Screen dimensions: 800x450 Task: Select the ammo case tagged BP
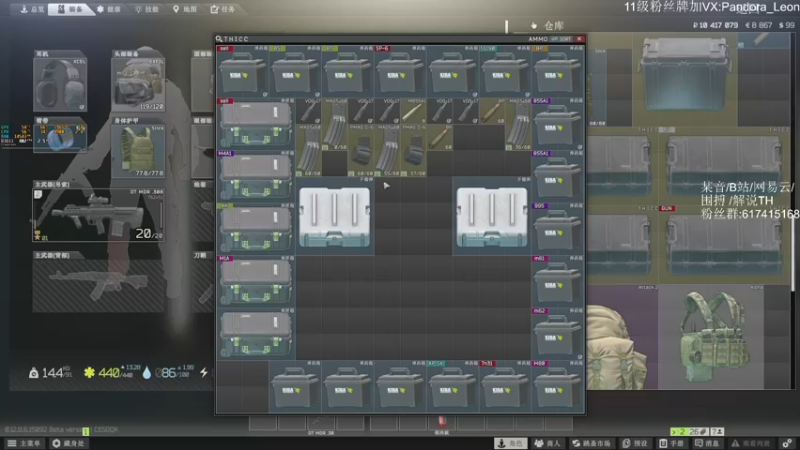557,71
